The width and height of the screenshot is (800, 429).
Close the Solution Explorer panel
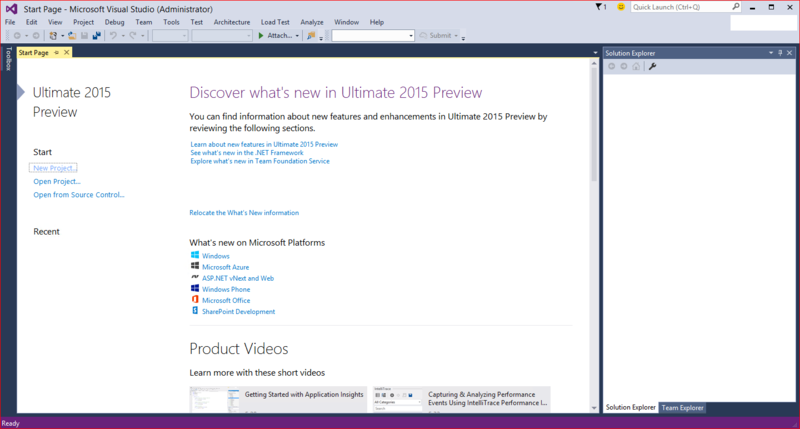tap(789, 53)
